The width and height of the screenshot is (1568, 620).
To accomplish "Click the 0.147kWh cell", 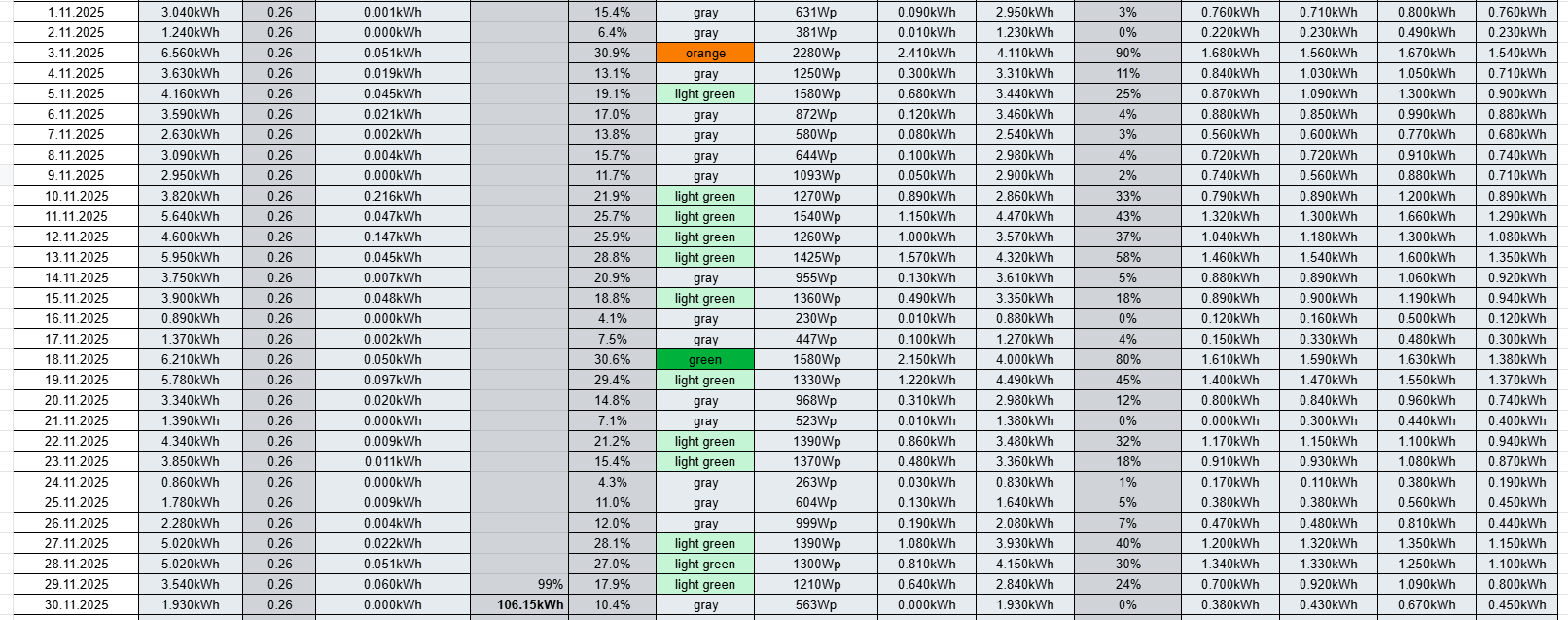I will tap(393, 237).
